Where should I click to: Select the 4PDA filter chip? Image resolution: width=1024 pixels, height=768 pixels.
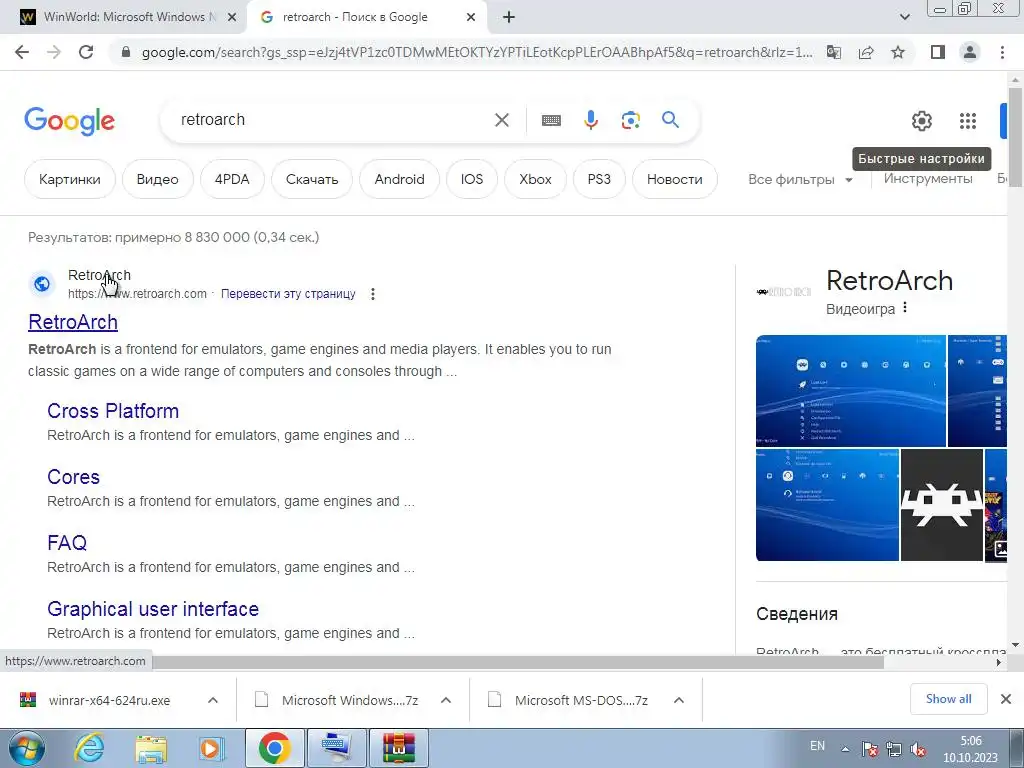[232, 179]
